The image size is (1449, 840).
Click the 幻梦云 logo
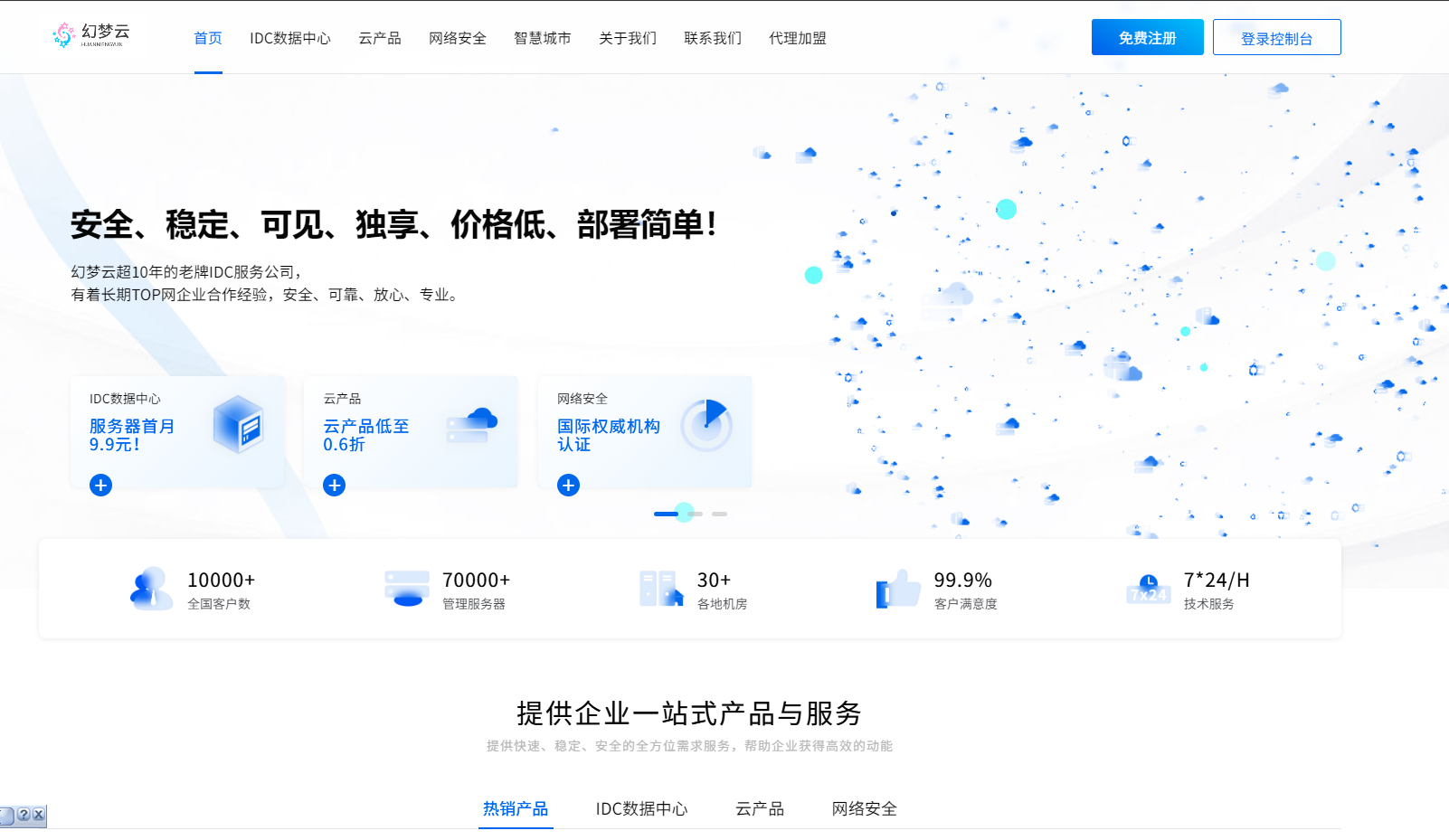click(91, 35)
